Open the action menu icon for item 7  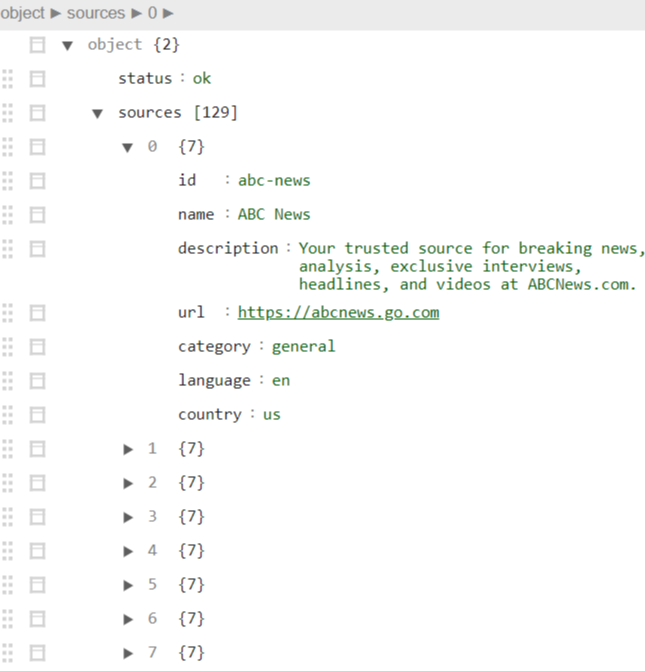tap(37, 653)
